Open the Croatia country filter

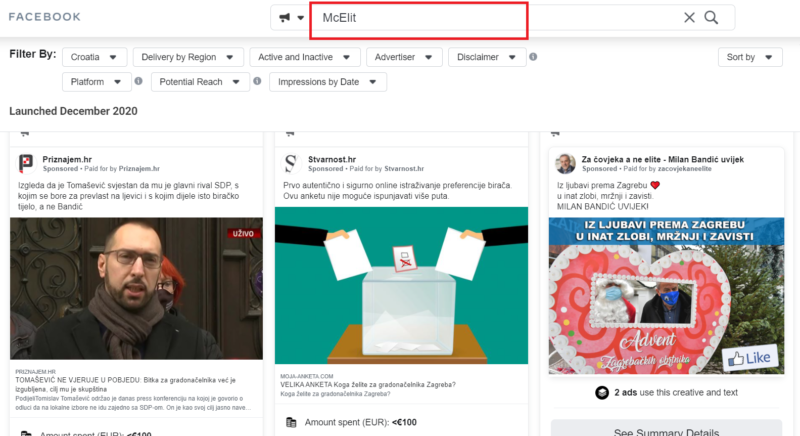pos(94,57)
